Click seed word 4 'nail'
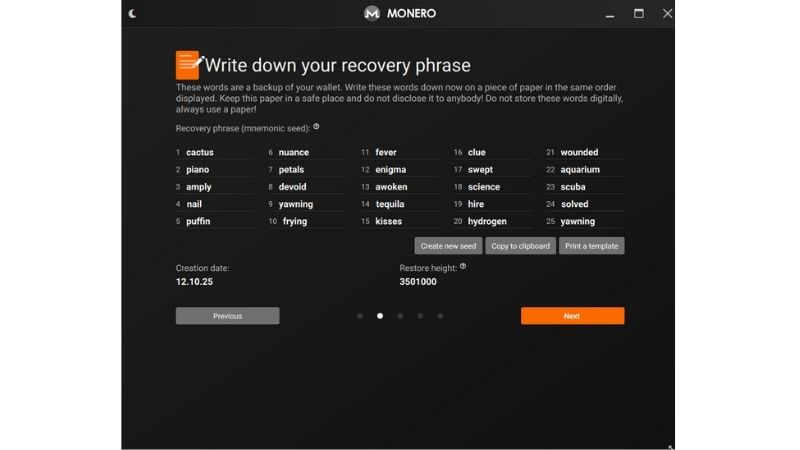Viewport: 800px width, 450px height. tap(194, 204)
